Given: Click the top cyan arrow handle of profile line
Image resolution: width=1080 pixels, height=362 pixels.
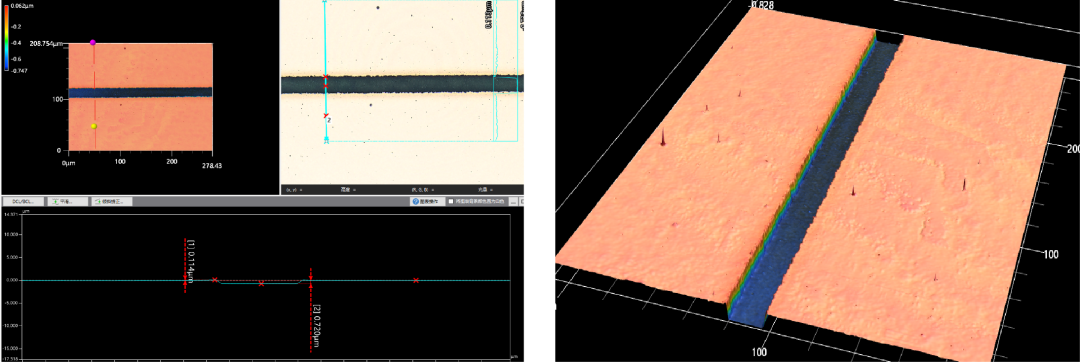Looking at the screenshot, I should click(x=326, y=2).
